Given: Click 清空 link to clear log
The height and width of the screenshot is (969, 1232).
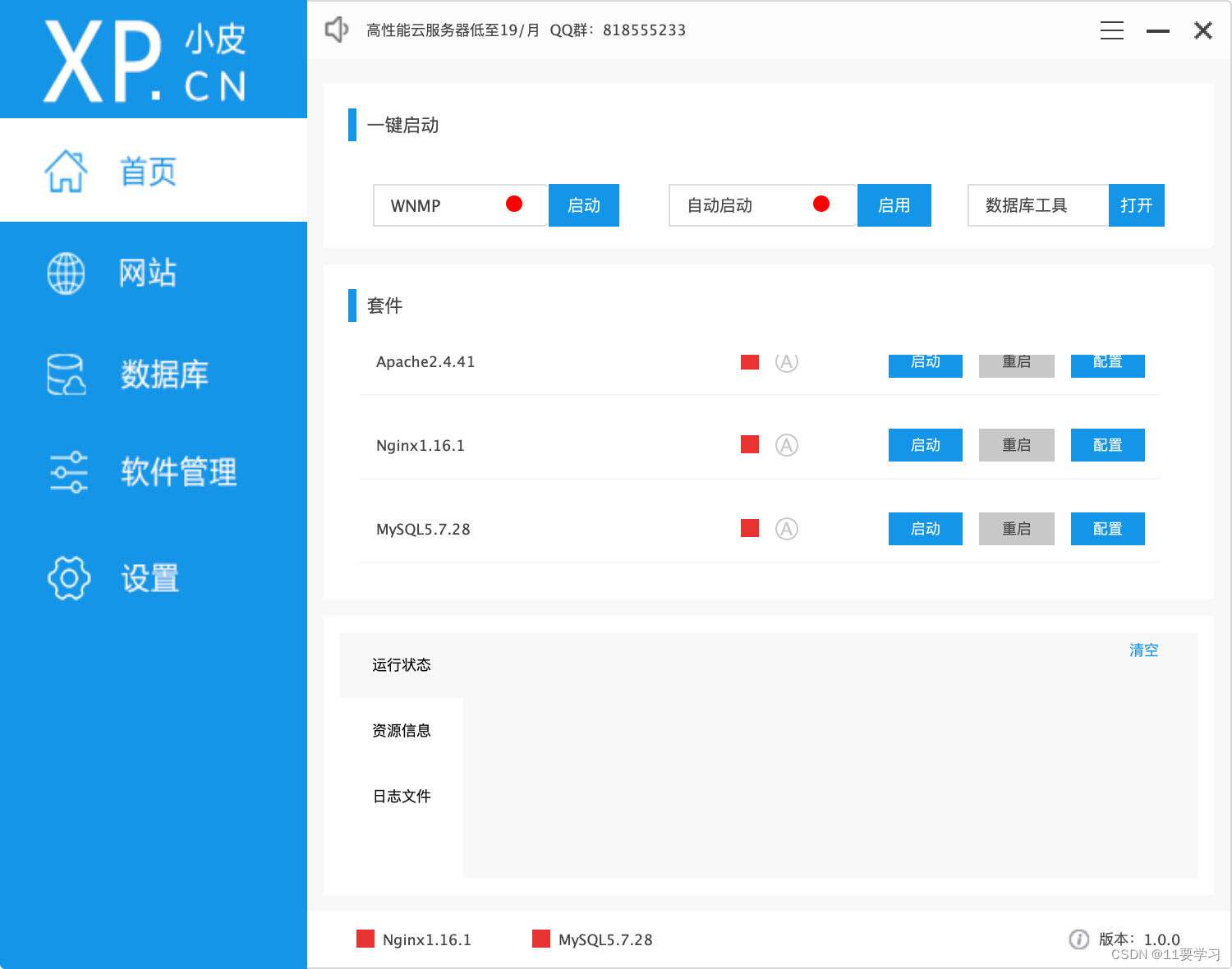Looking at the screenshot, I should pyautogui.click(x=1144, y=650).
